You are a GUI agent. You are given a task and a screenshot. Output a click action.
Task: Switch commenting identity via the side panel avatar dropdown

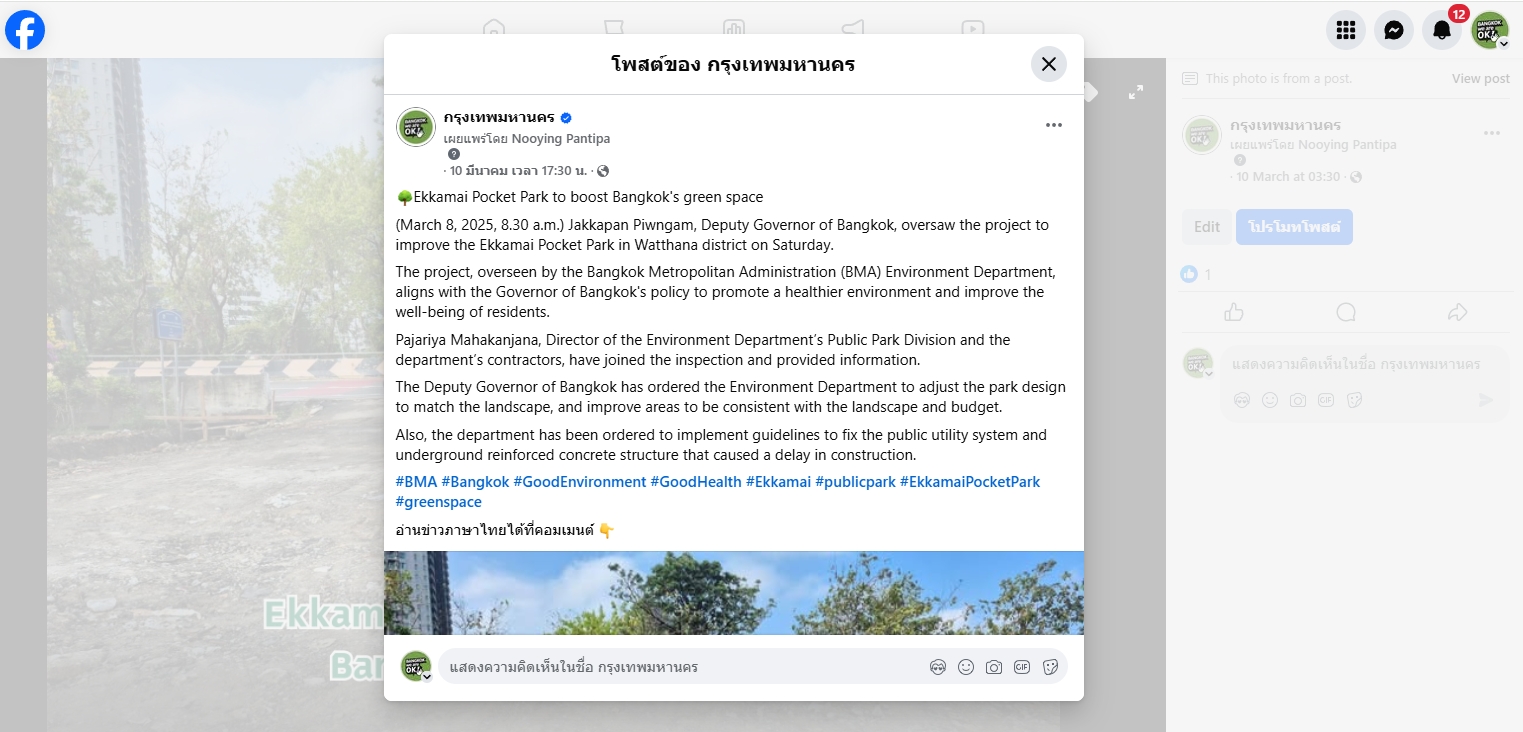[x=1198, y=364]
